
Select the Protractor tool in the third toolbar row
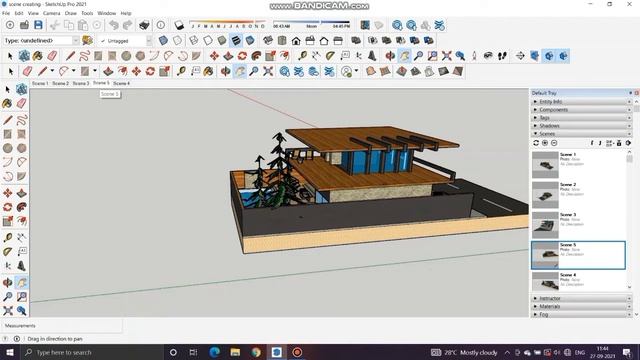(x=330, y=56)
